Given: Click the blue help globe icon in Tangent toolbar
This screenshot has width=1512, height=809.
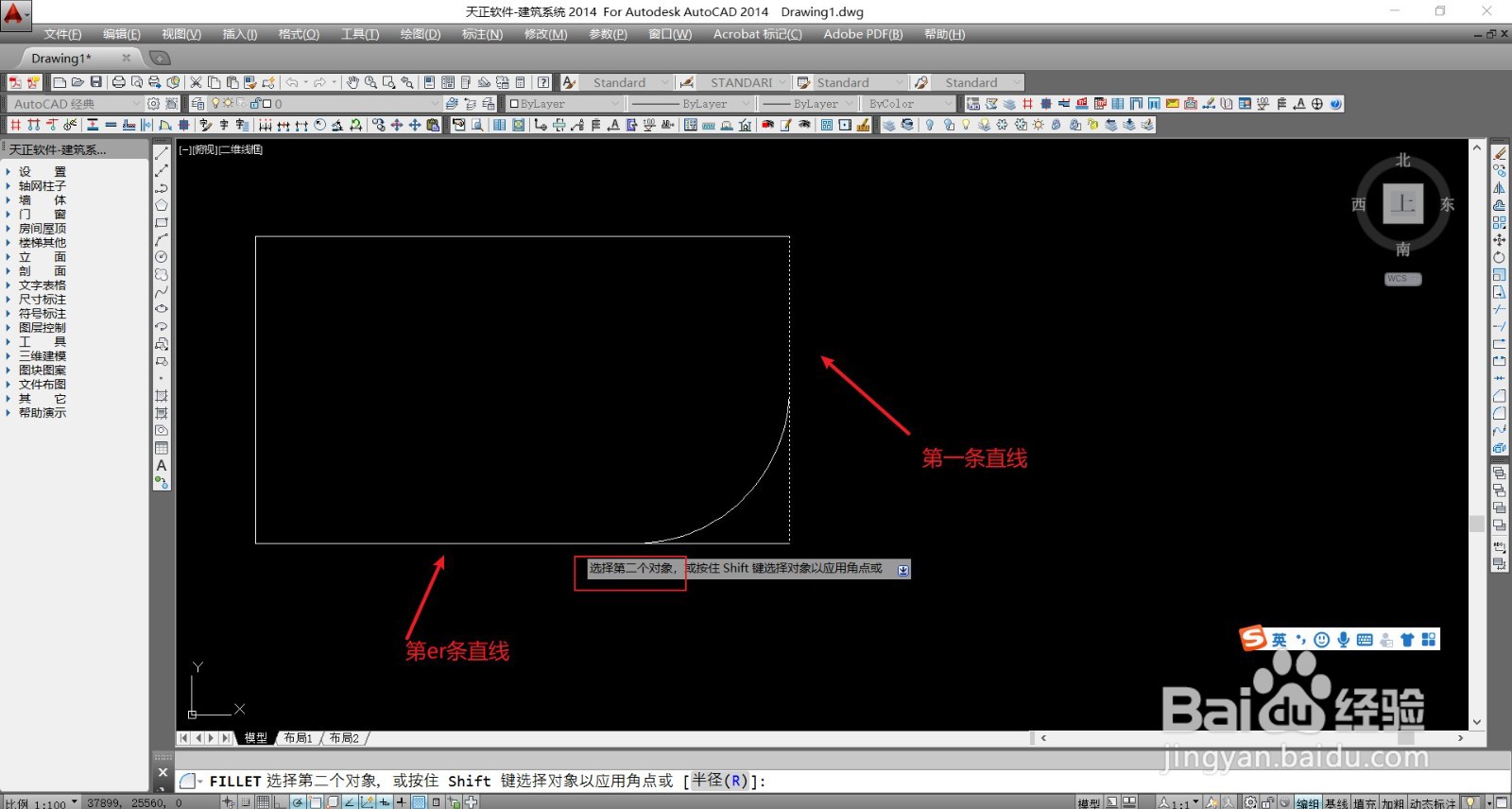Looking at the screenshot, I should (1335, 104).
